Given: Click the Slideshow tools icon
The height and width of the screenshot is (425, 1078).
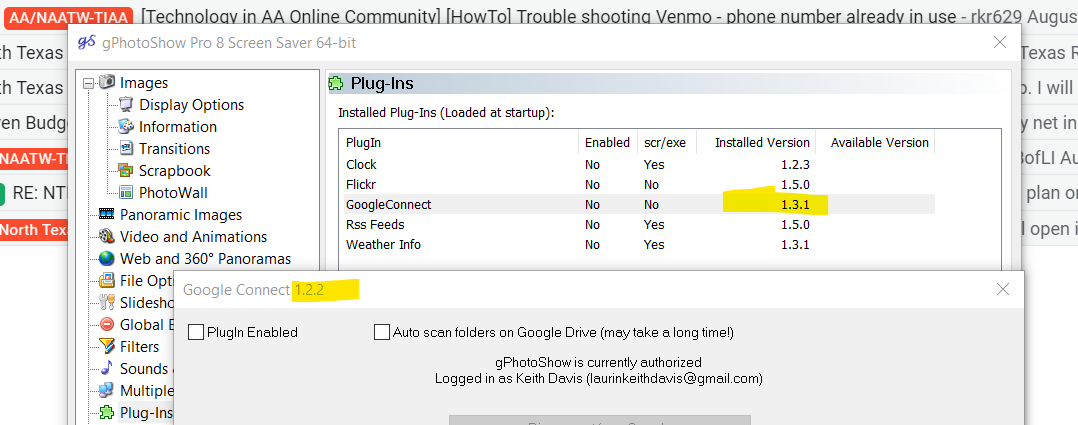Looking at the screenshot, I should coord(107,303).
